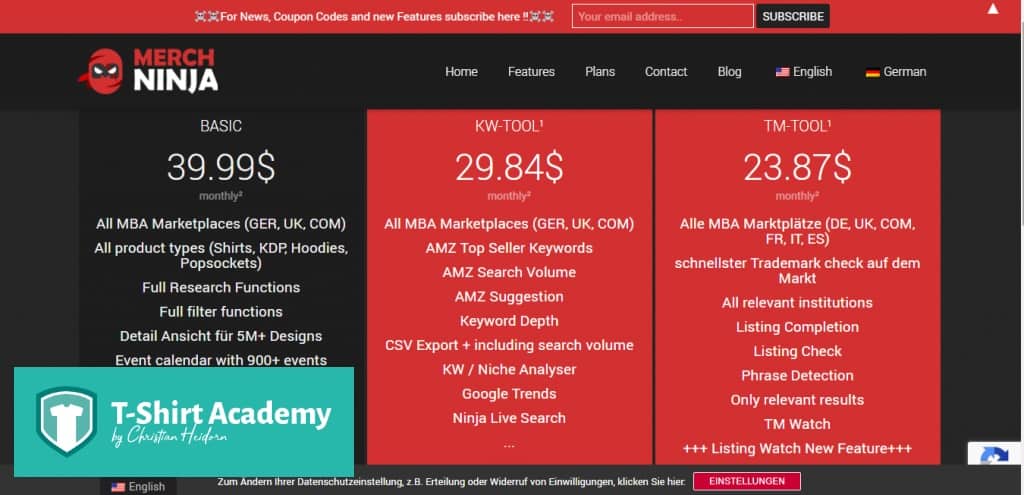Image resolution: width=1024 pixels, height=495 pixels.
Task: Click the AMZ Top Seller Keywords feature
Action: pos(509,248)
